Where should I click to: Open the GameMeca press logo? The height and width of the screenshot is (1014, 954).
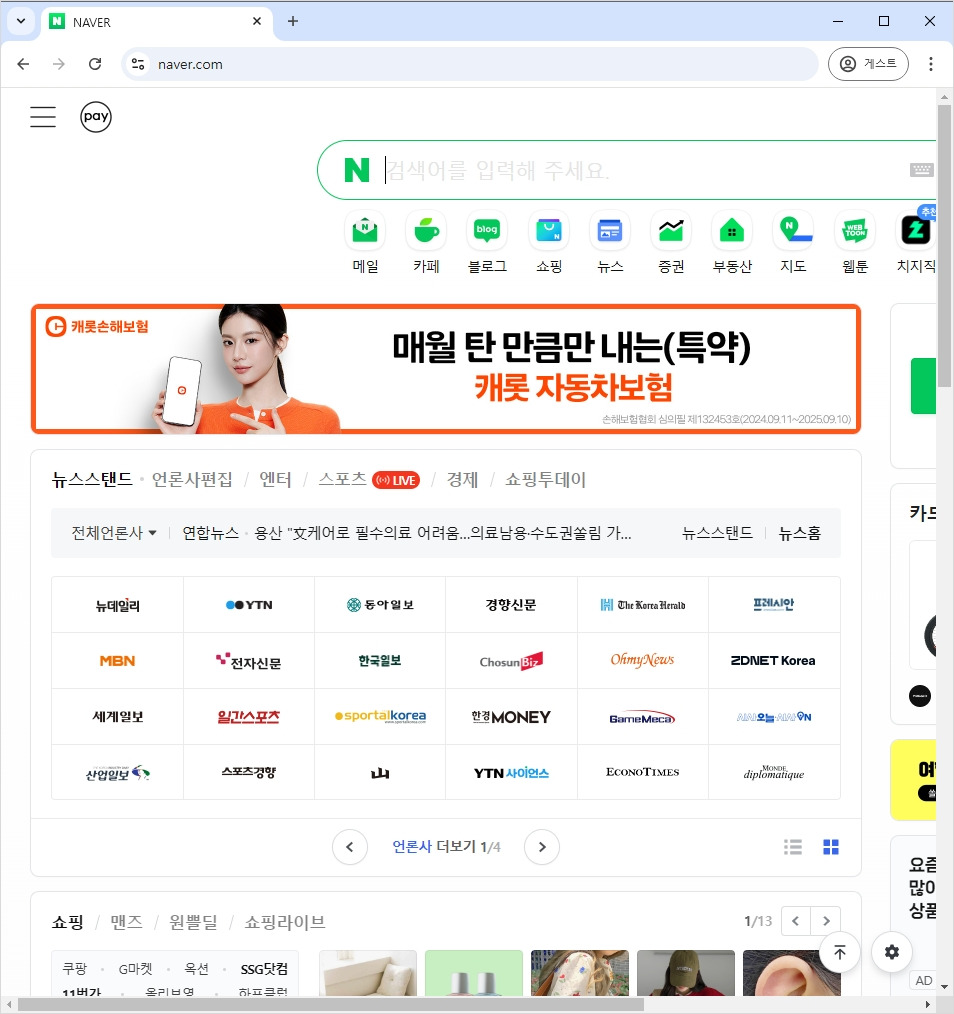coord(643,717)
